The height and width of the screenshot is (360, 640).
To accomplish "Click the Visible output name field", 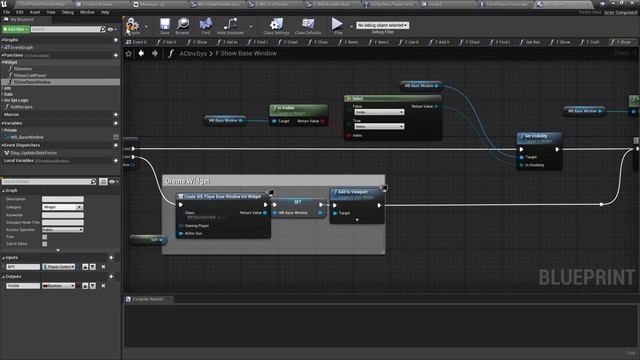I will pyautogui.click(x=23, y=286).
